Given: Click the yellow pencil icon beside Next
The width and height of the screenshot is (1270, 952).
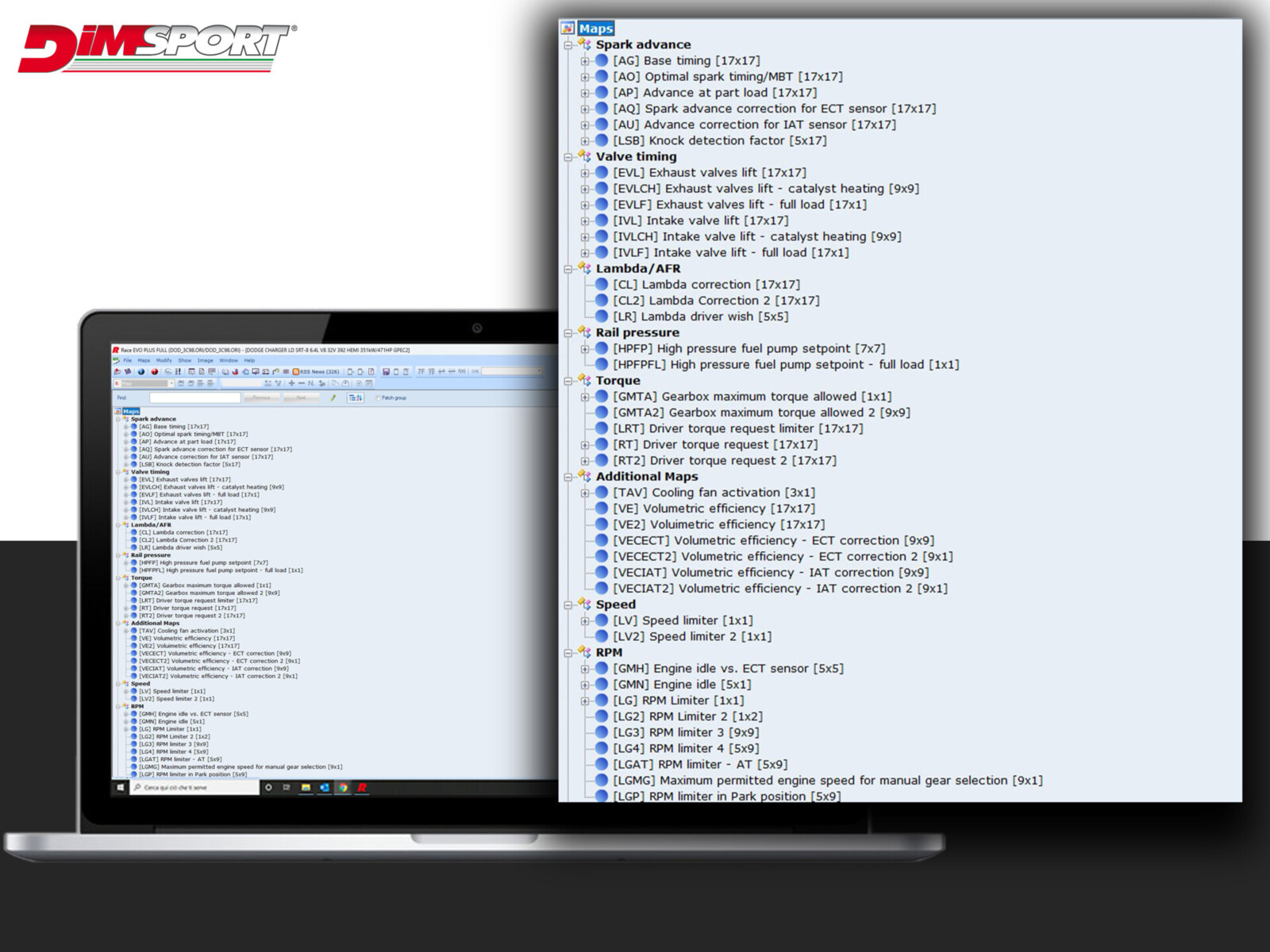Looking at the screenshot, I should tap(333, 397).
